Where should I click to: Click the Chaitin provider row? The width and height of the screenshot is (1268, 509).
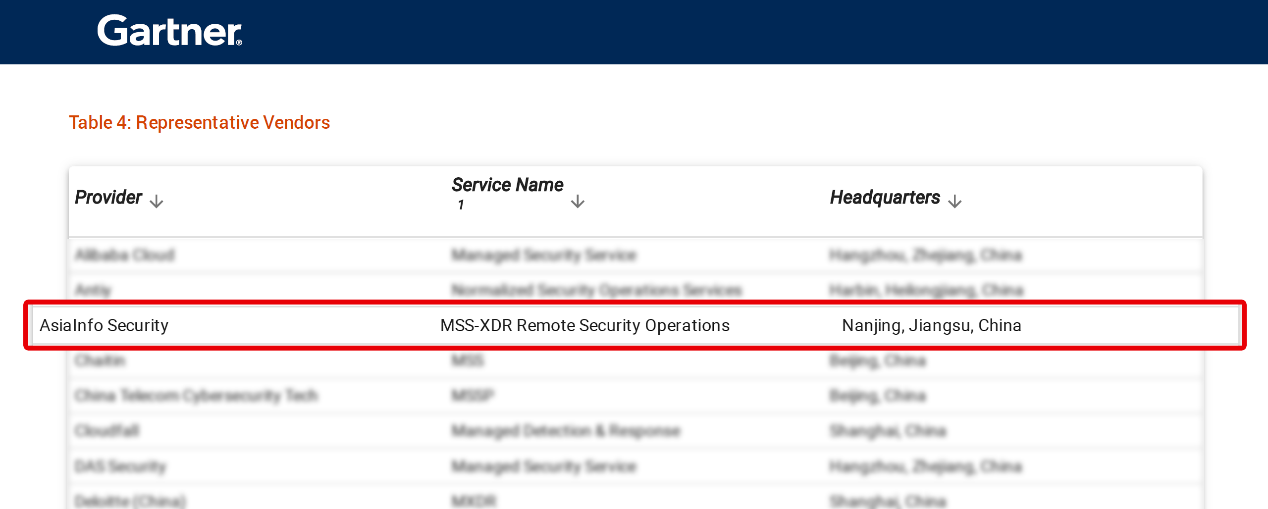[99, 360]
